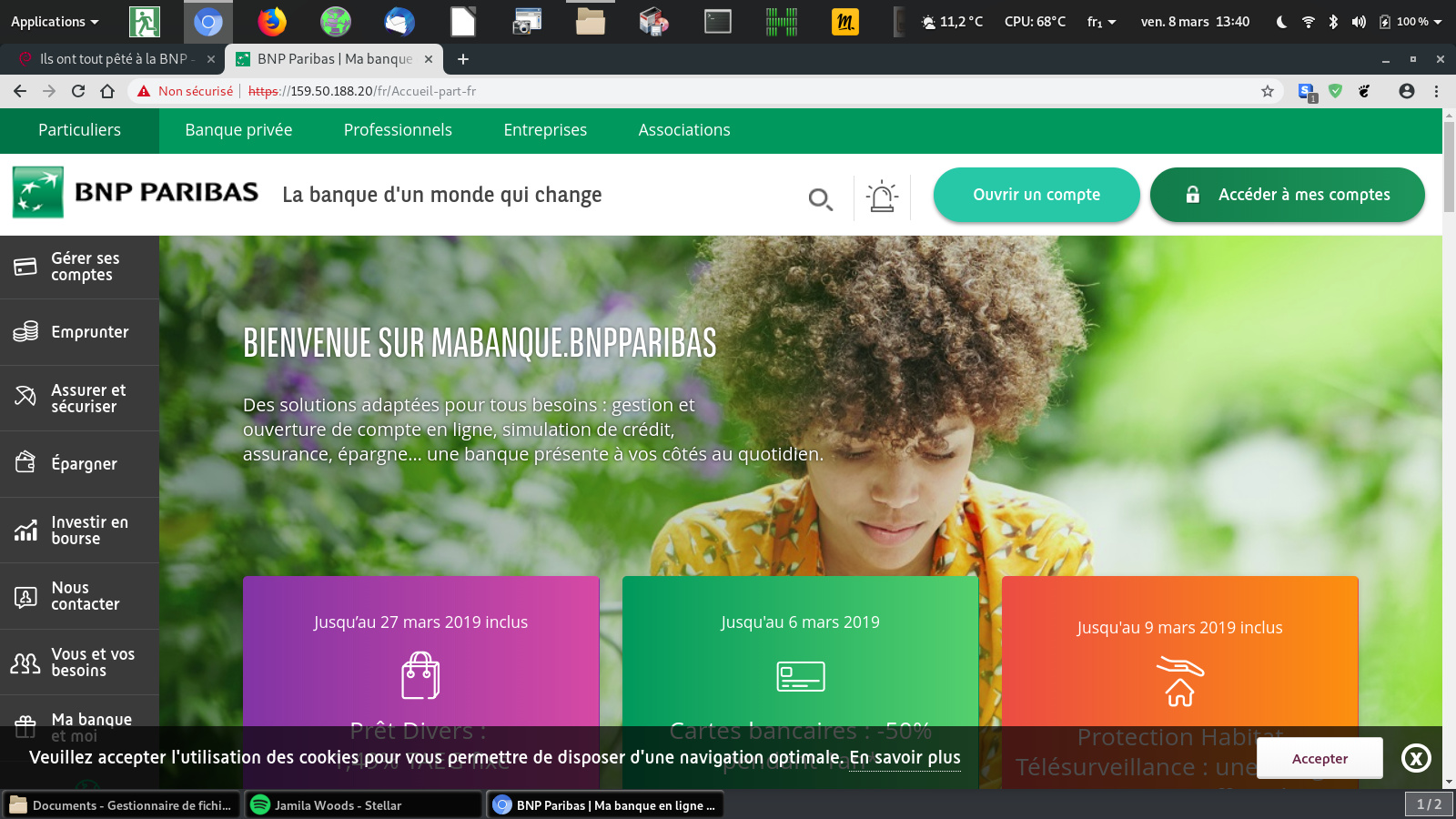Dismiss the cookie banner with X
This screenshot has height=819, width=1456.
coord(1416,758)
